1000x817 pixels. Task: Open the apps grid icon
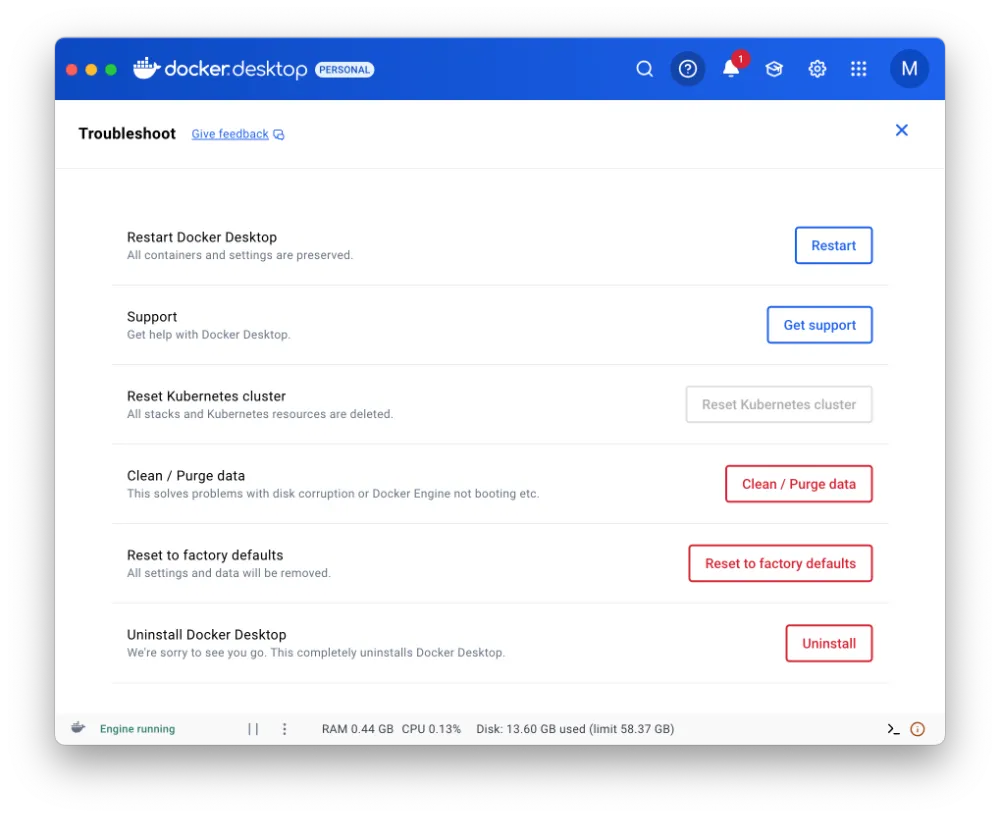coord(858,69)
